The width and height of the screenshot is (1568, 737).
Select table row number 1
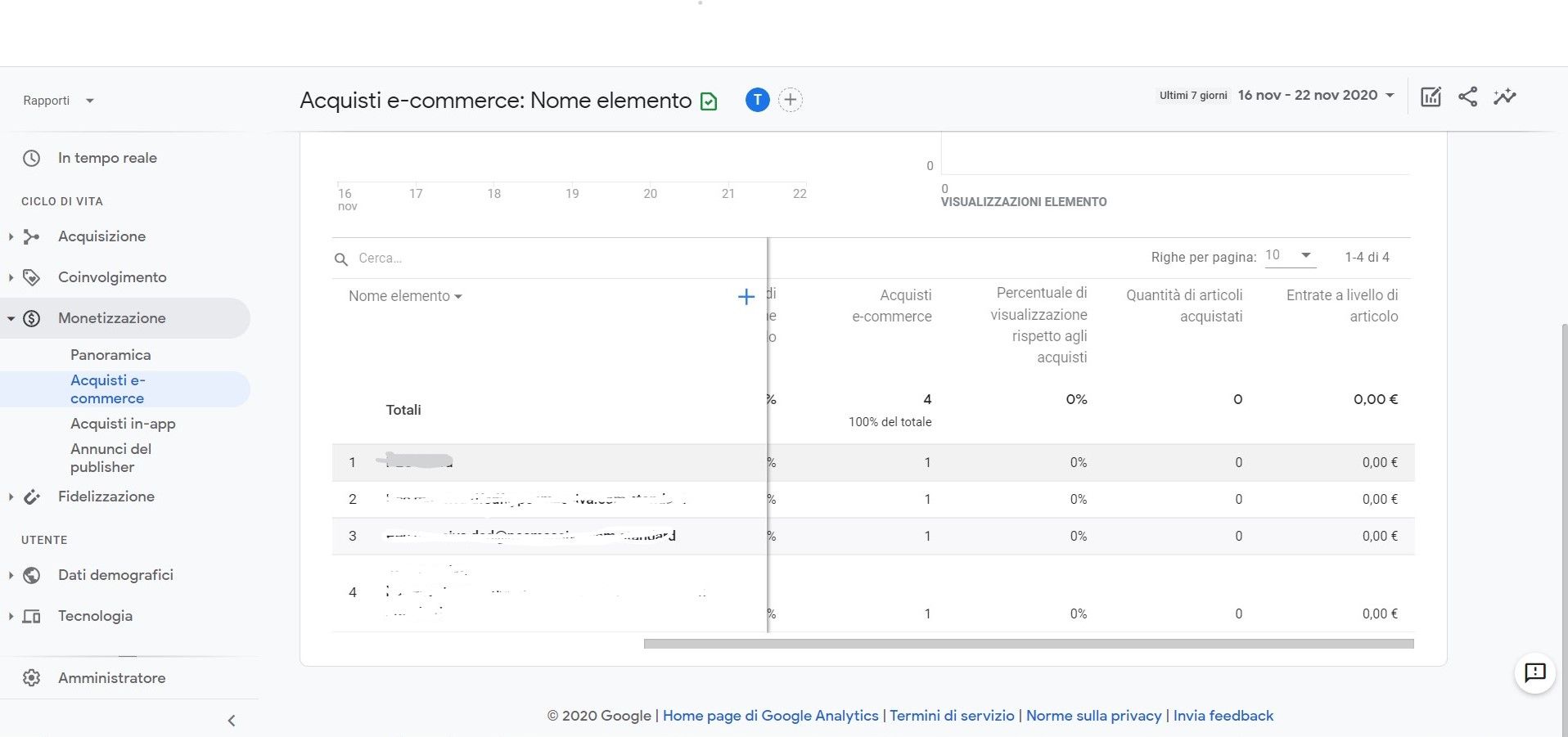[873, 463]
